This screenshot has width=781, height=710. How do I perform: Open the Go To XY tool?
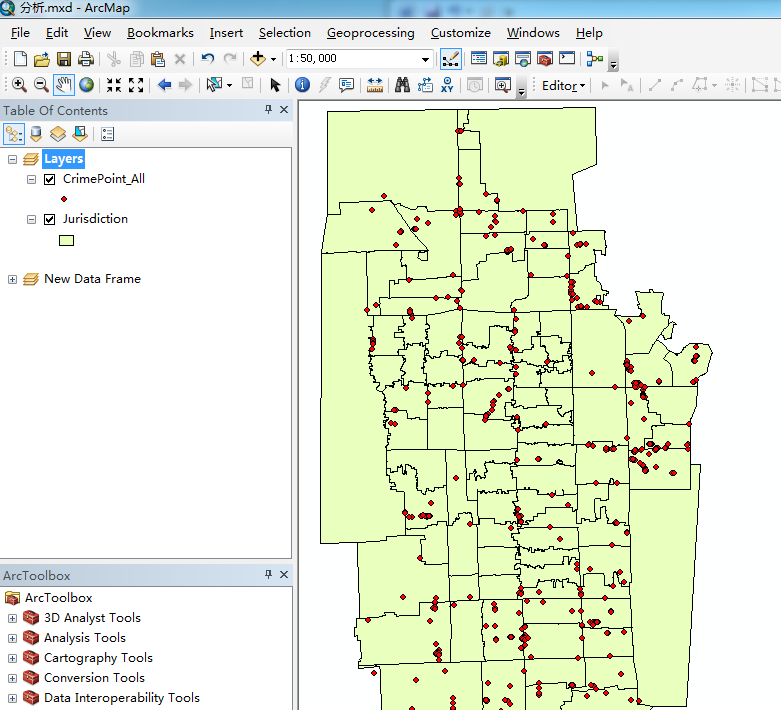pyautogui.click(x=448, y=86)
